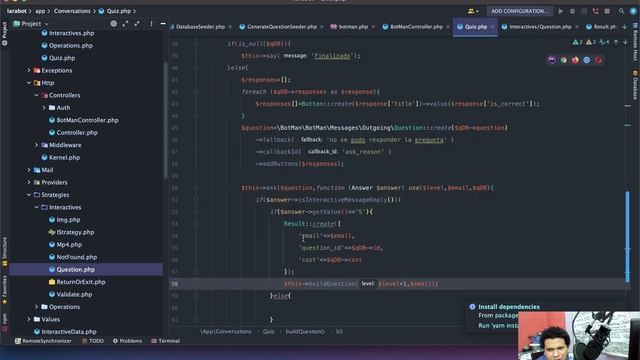Click Add Configuration button
640x360 pixels.
(519, 11)
